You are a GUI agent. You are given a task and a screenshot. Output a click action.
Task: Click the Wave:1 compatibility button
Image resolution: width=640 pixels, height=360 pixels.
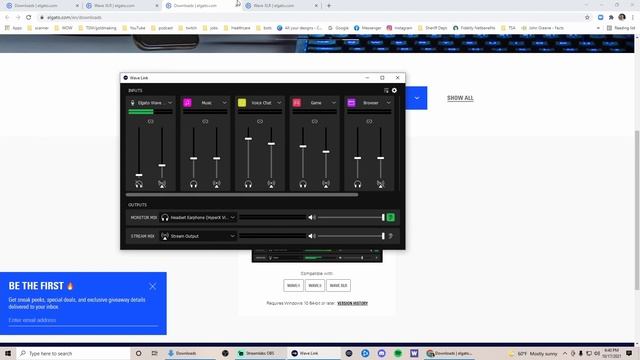[293, 285]
